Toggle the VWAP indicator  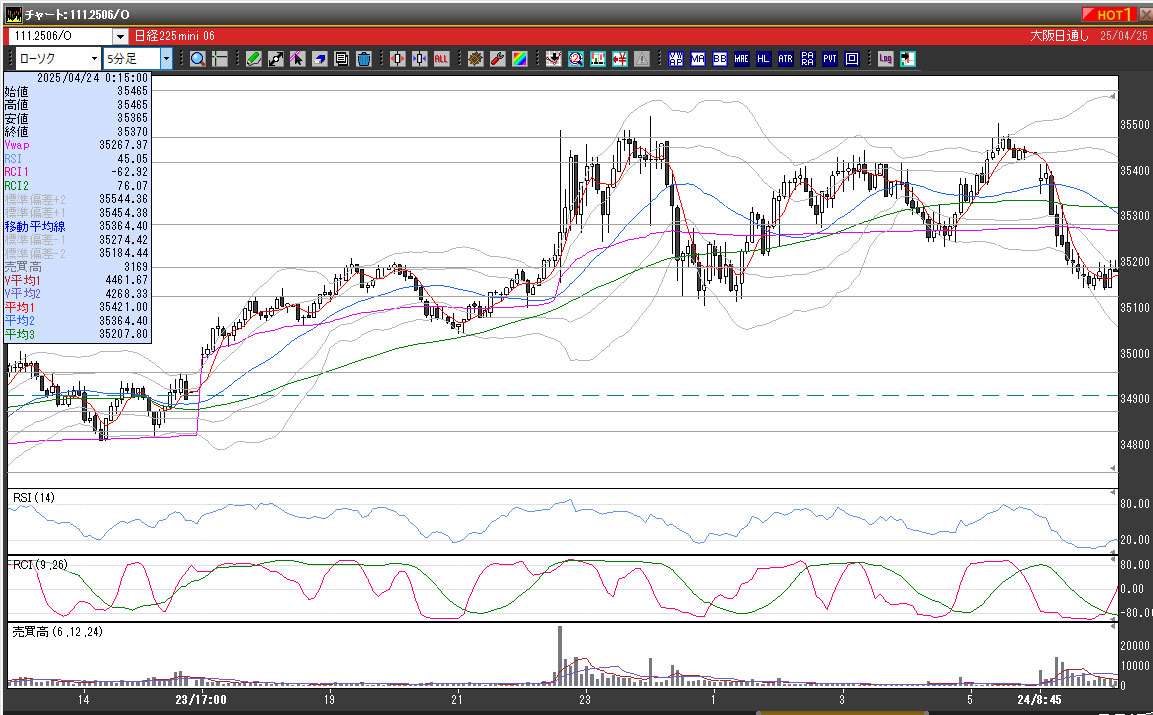(676, 59)
